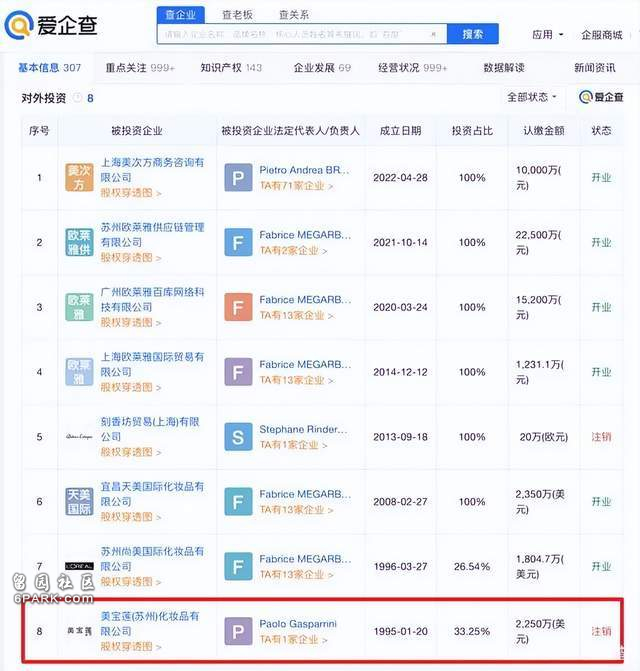Open the 知识产权 143 tab
Image resolution: width=640 pixels, height=671 pixels.
pos(231,68)
